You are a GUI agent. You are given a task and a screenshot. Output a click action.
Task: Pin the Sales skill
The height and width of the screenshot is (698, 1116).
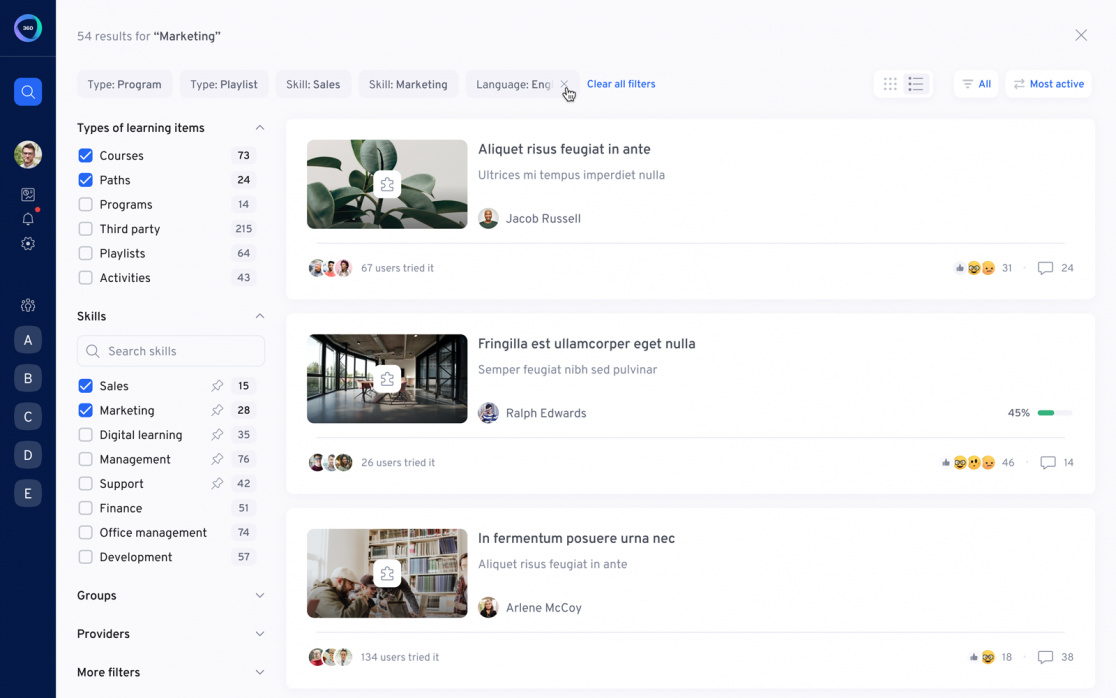(217, 386)
